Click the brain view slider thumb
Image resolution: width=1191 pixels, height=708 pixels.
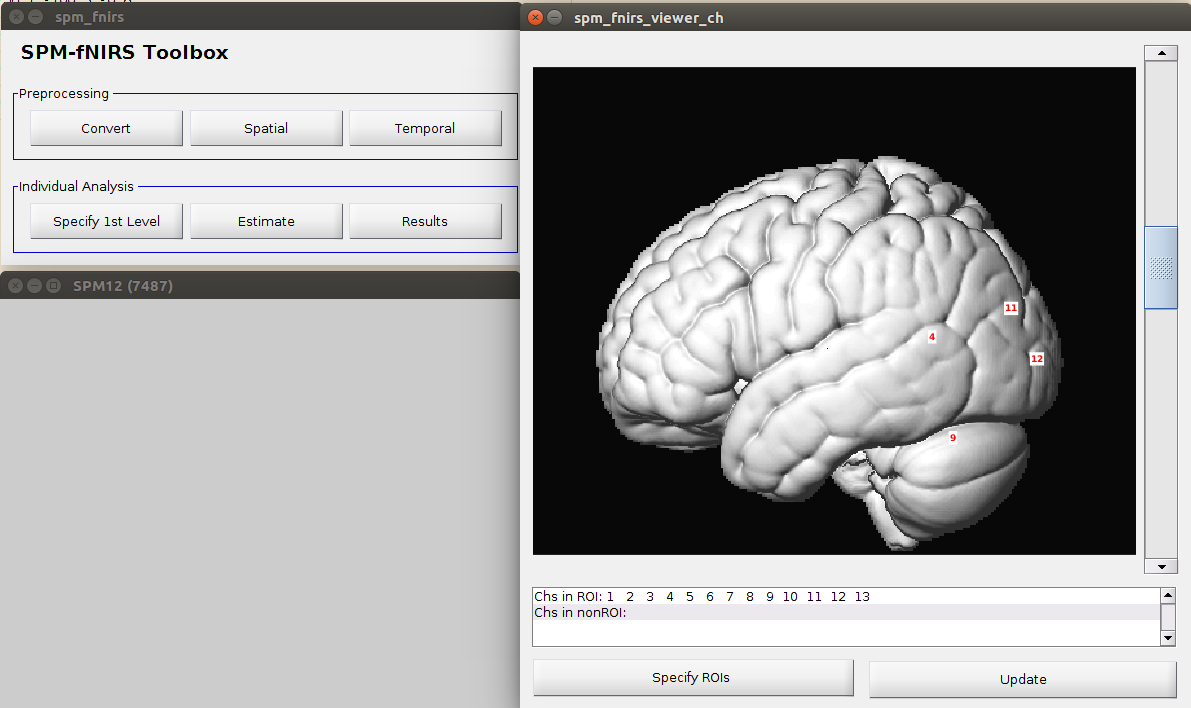tap(1160, 268)
